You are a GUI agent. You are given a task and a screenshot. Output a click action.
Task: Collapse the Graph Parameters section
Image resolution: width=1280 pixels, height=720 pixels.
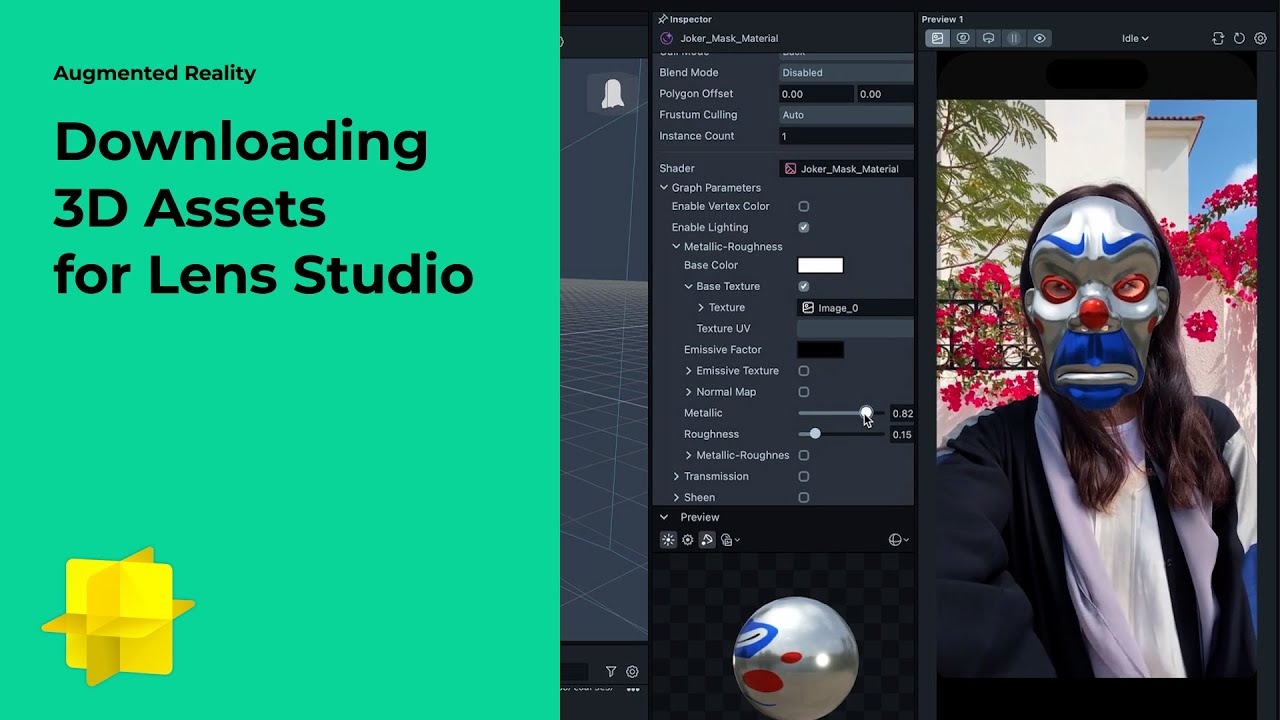pos(663,188)
